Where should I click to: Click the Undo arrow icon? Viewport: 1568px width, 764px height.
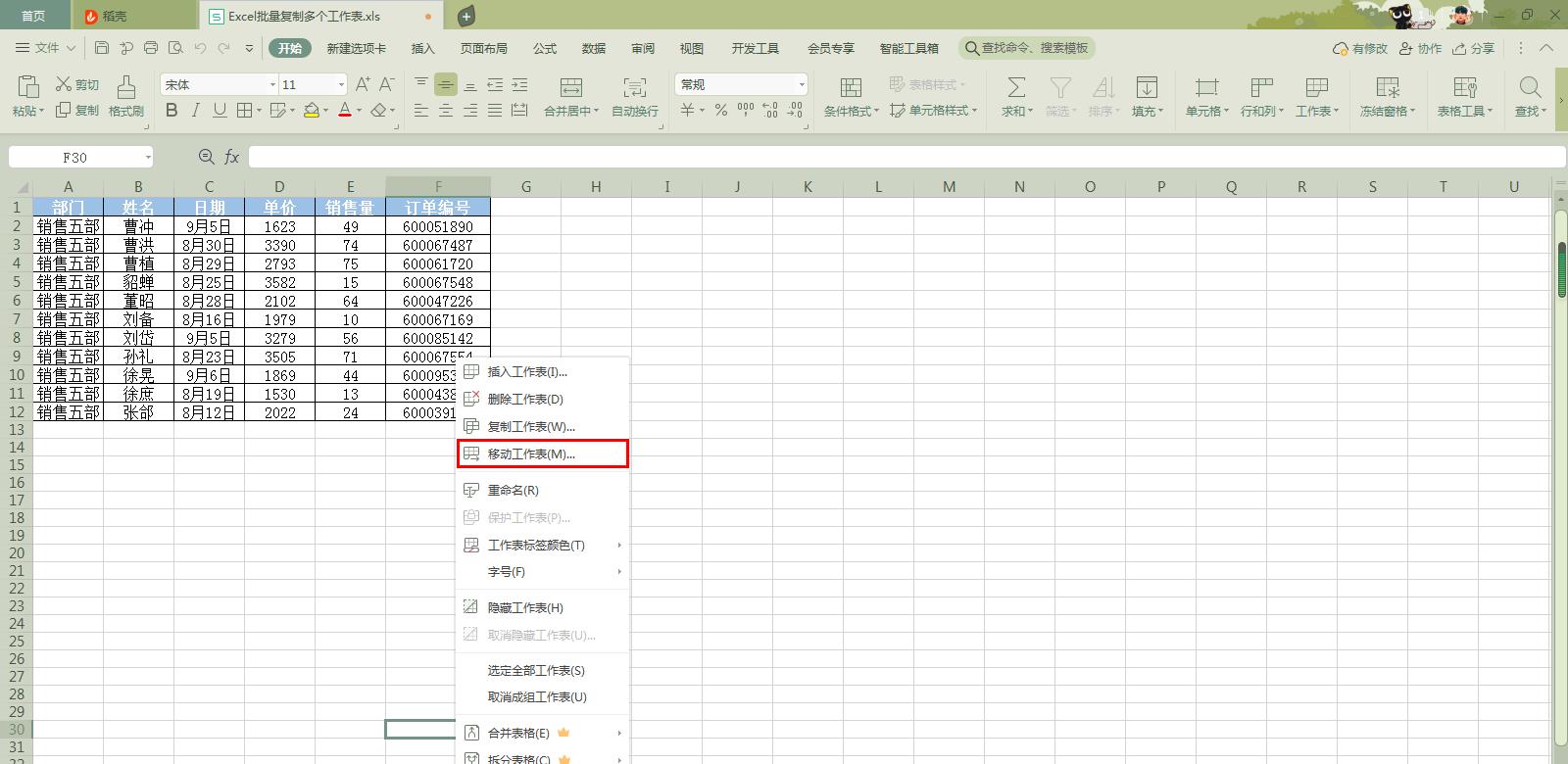pos(200,48)
